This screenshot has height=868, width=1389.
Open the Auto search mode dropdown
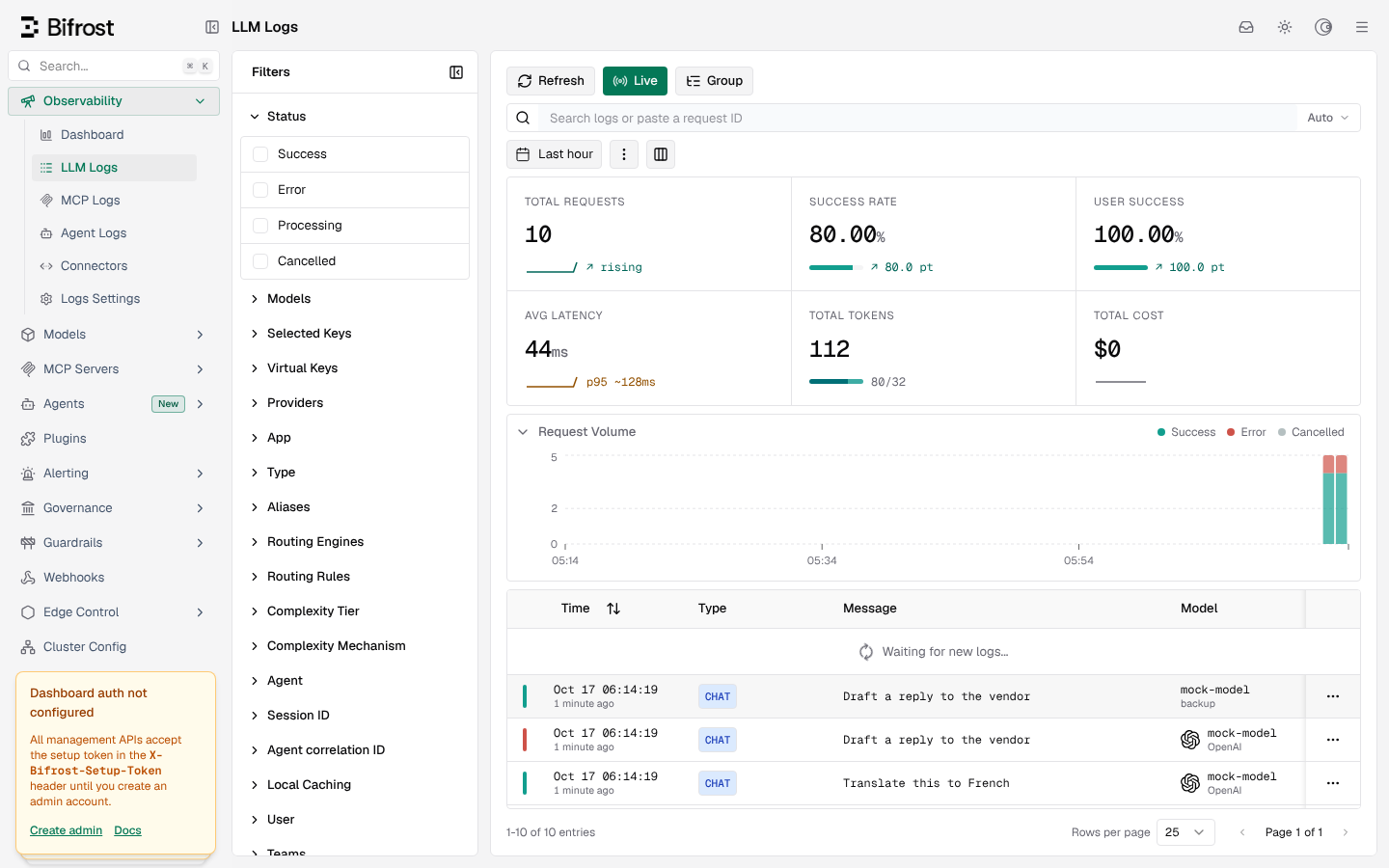tap(1327, 118)
